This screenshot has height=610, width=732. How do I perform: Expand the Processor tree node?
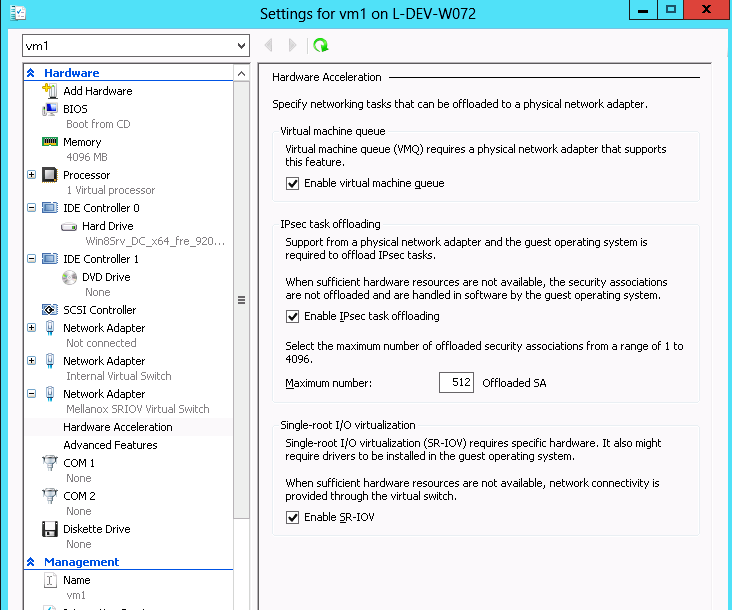[32, 175]
